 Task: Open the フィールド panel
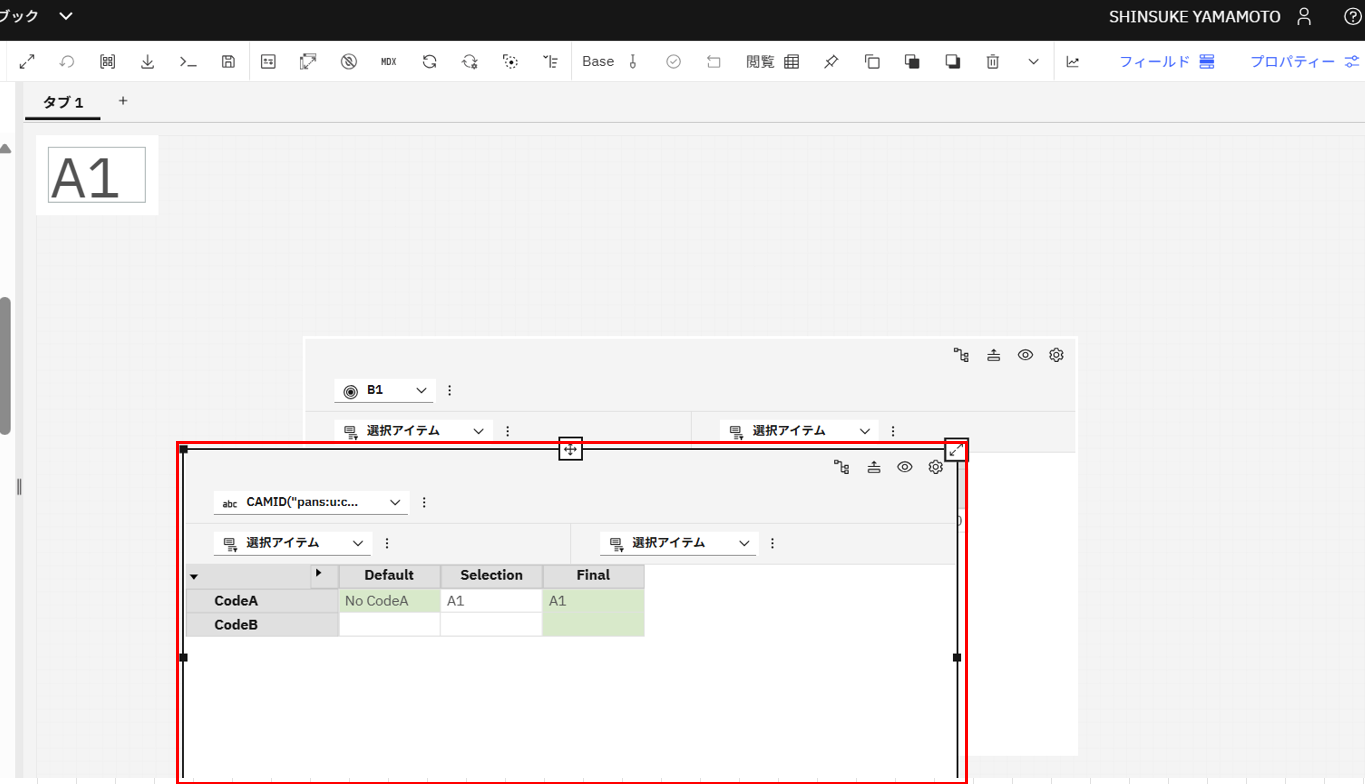point(1167,62)
